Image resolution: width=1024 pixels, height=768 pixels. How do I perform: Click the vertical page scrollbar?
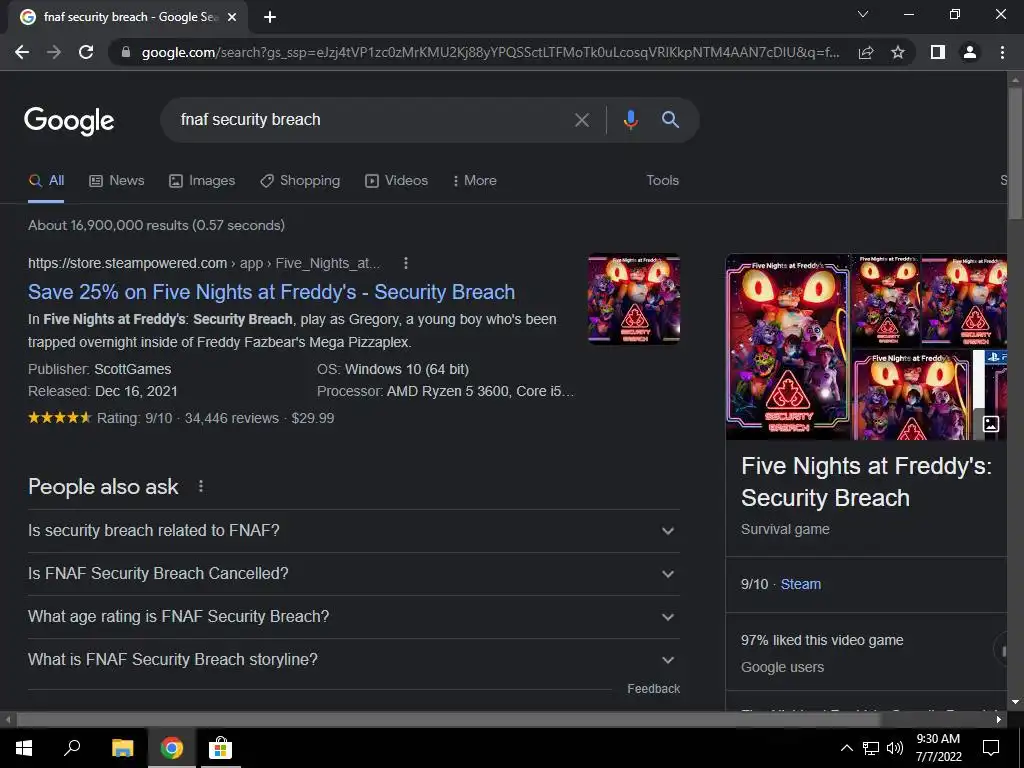1015,152
